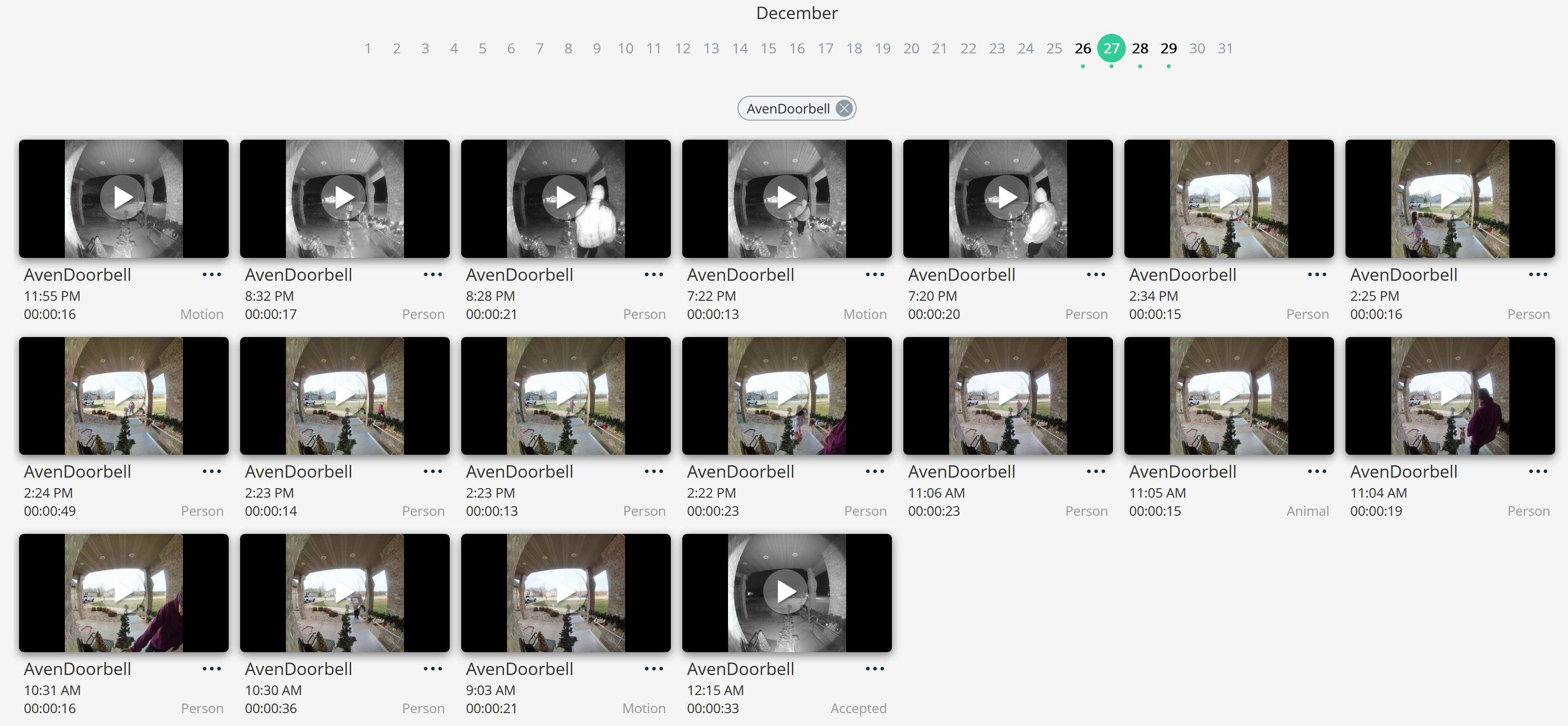The image size is (1568, 726).
Task: Play the 11:55 PM motion video
Action: (123, 197)
